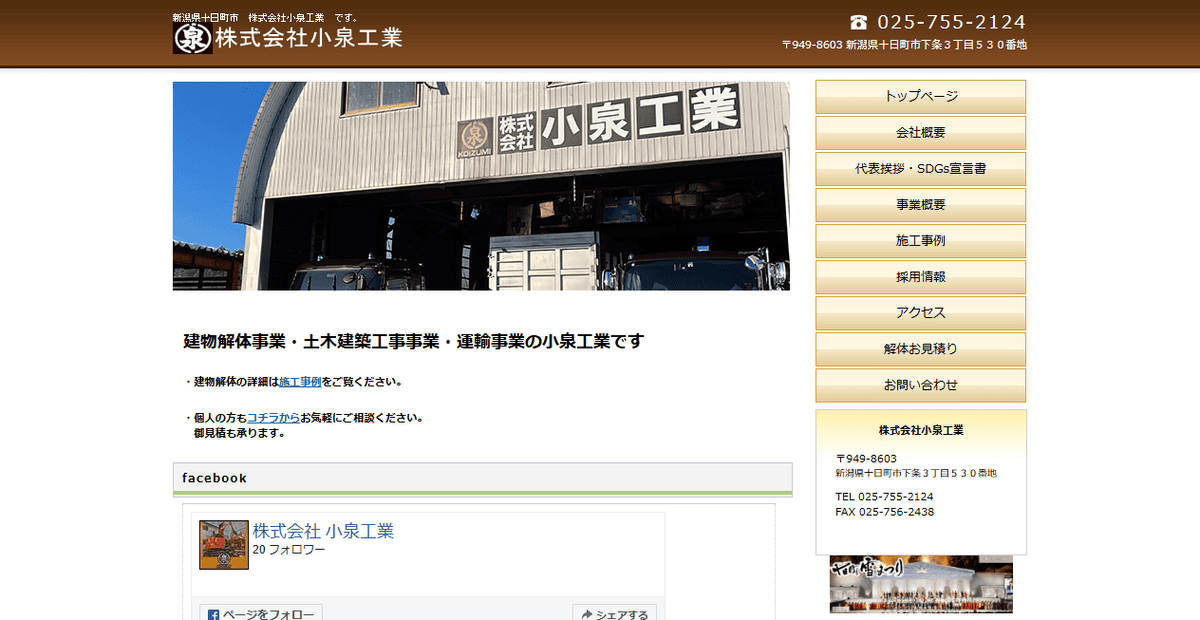The image size is (1200, 620).
Task: Open the 株式会社 小泉工業 Facebook page link
Action: pyautogui.click(x=325, y=532)
